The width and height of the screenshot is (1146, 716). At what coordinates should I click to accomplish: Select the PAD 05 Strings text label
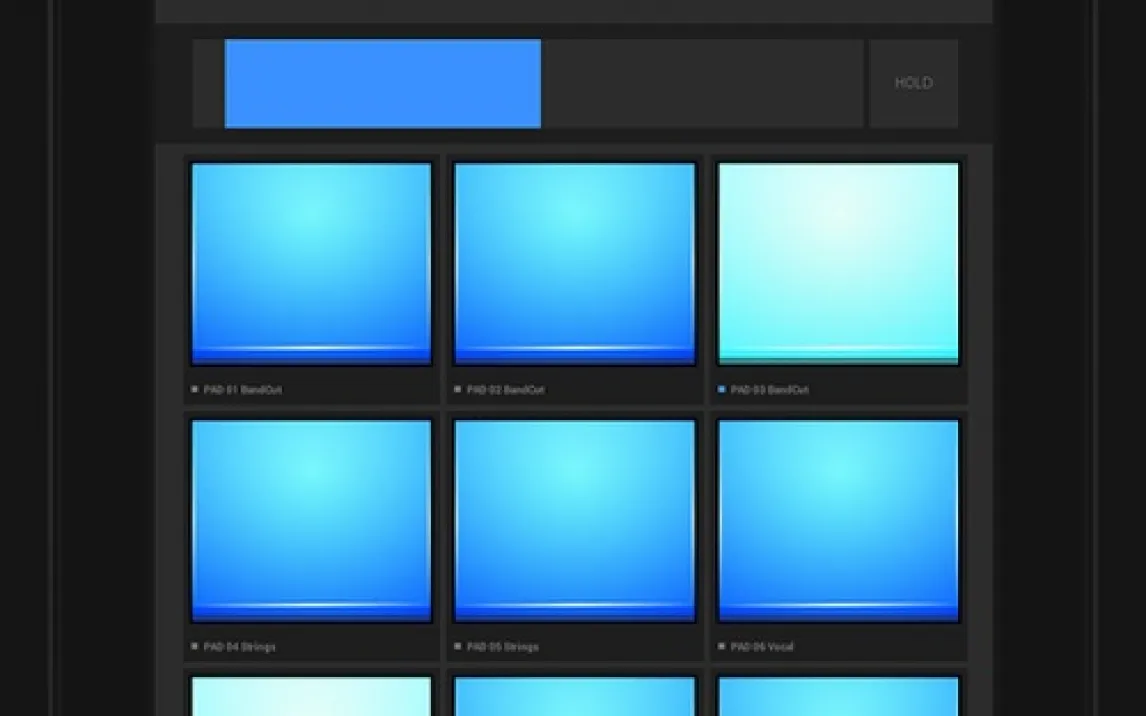pyautogui.click(x=502, y=647)
